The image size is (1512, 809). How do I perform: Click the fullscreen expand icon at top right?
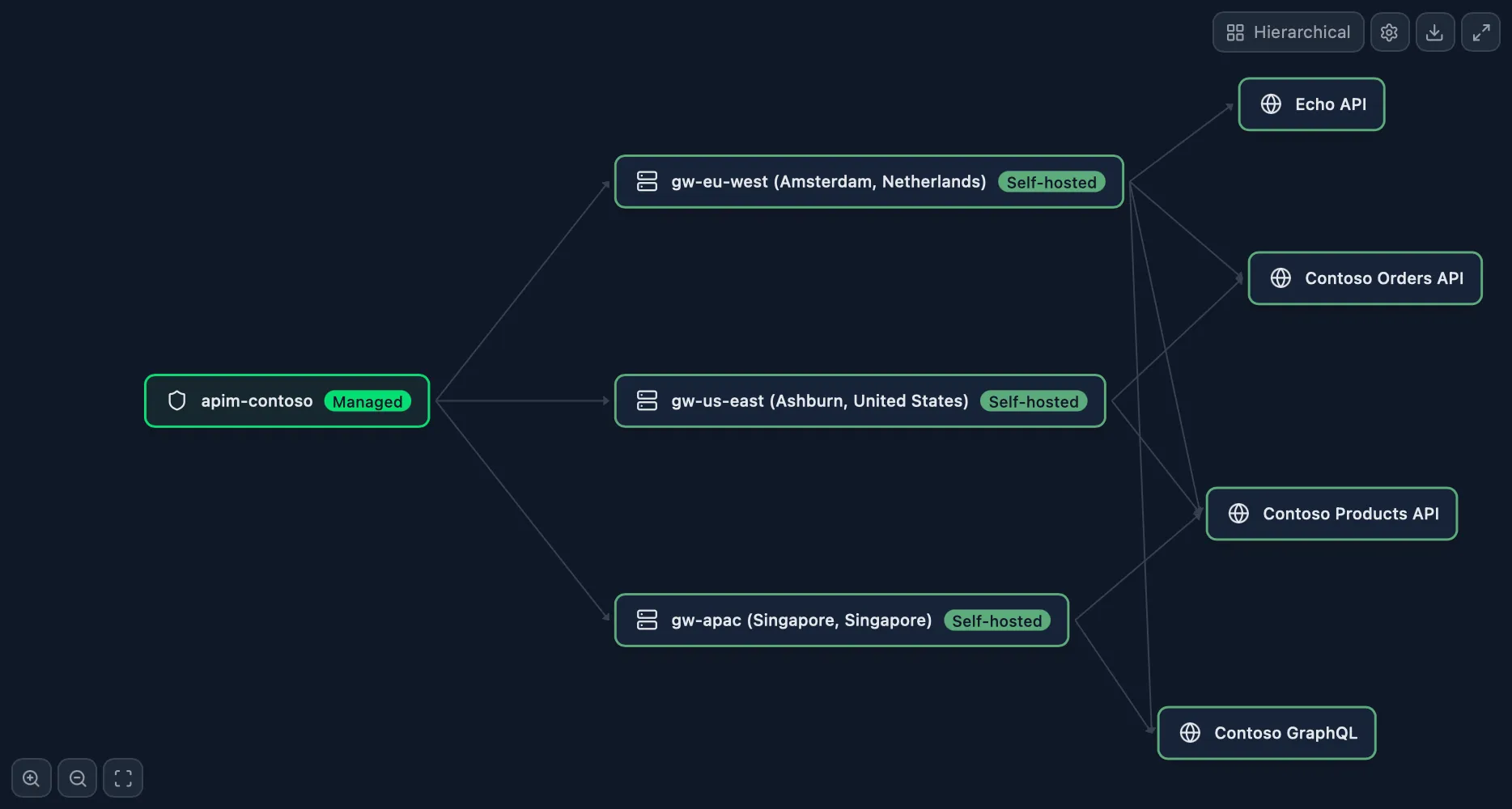(x=1481, y=32)
